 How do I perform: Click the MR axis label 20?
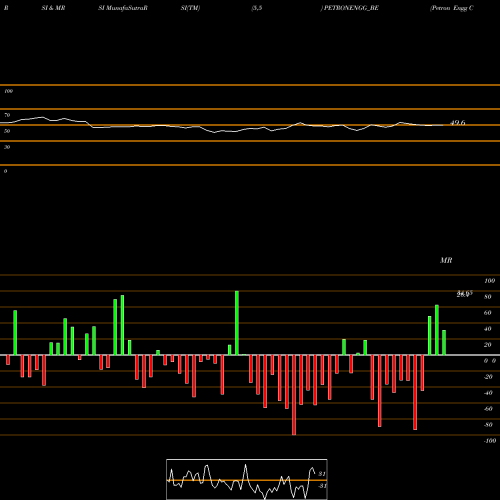point(488,345)
